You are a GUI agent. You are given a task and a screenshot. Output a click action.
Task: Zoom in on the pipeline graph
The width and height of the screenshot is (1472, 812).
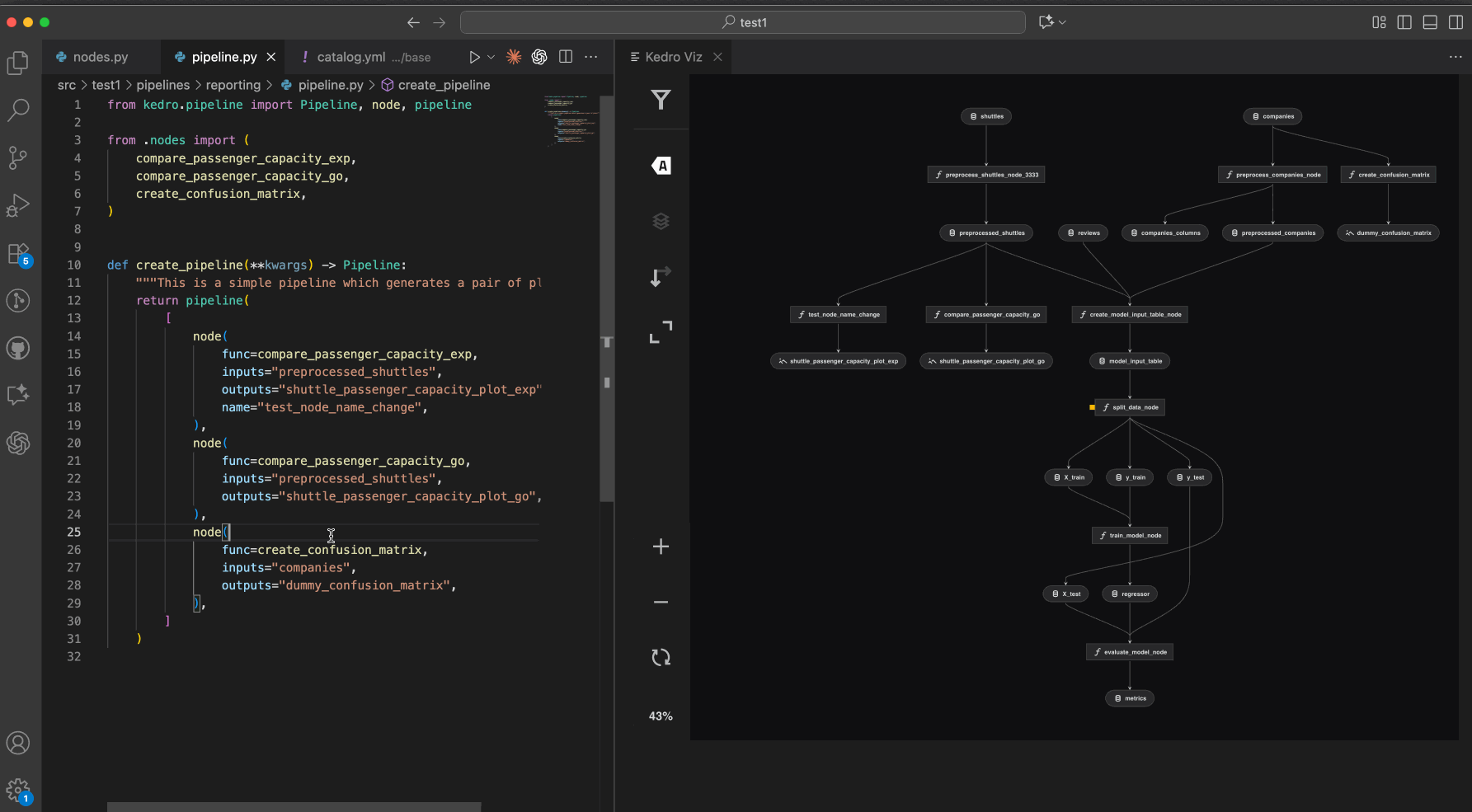pos(660,546)
